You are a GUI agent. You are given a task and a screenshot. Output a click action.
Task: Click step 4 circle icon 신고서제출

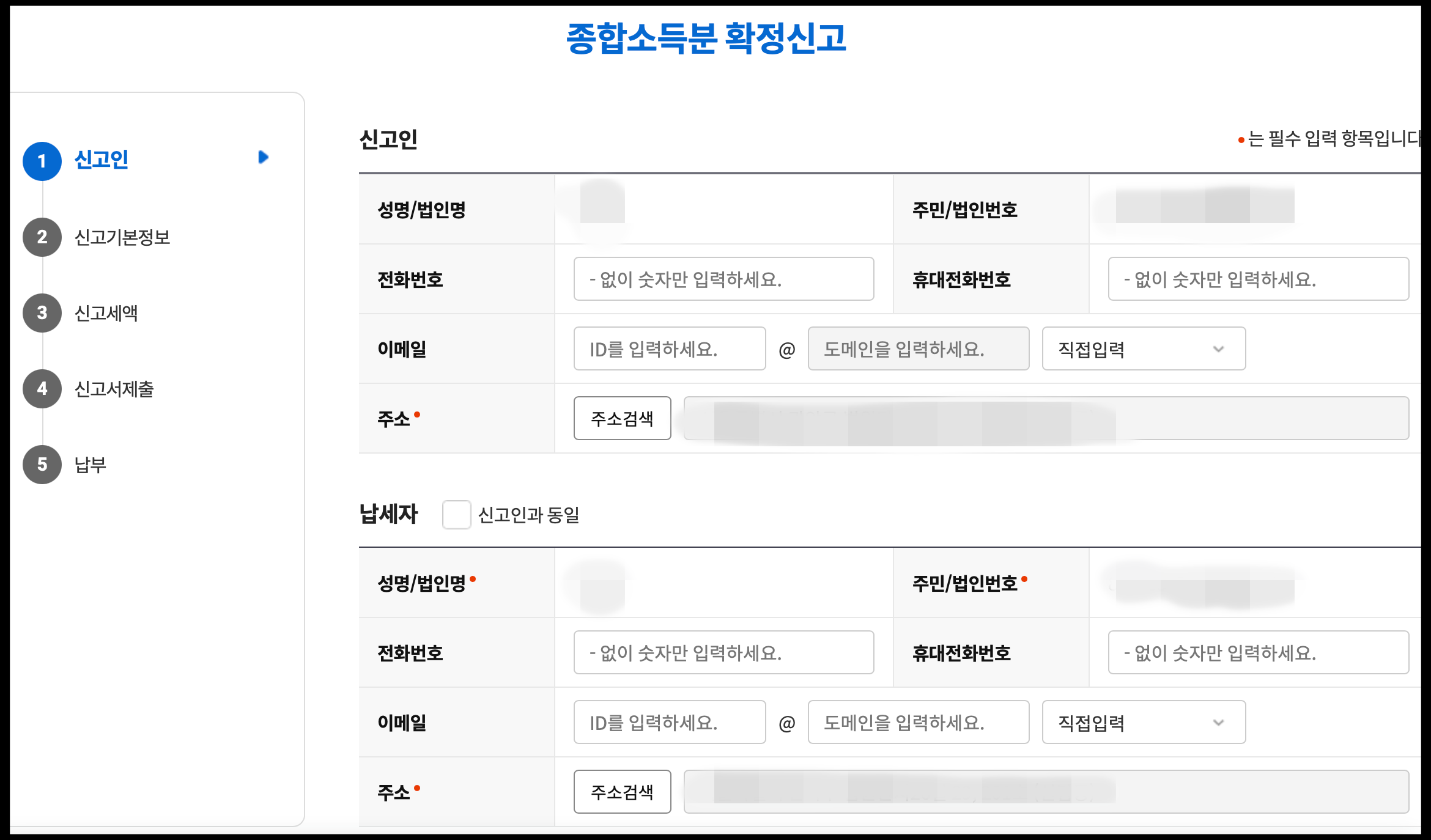pos(42,388)
